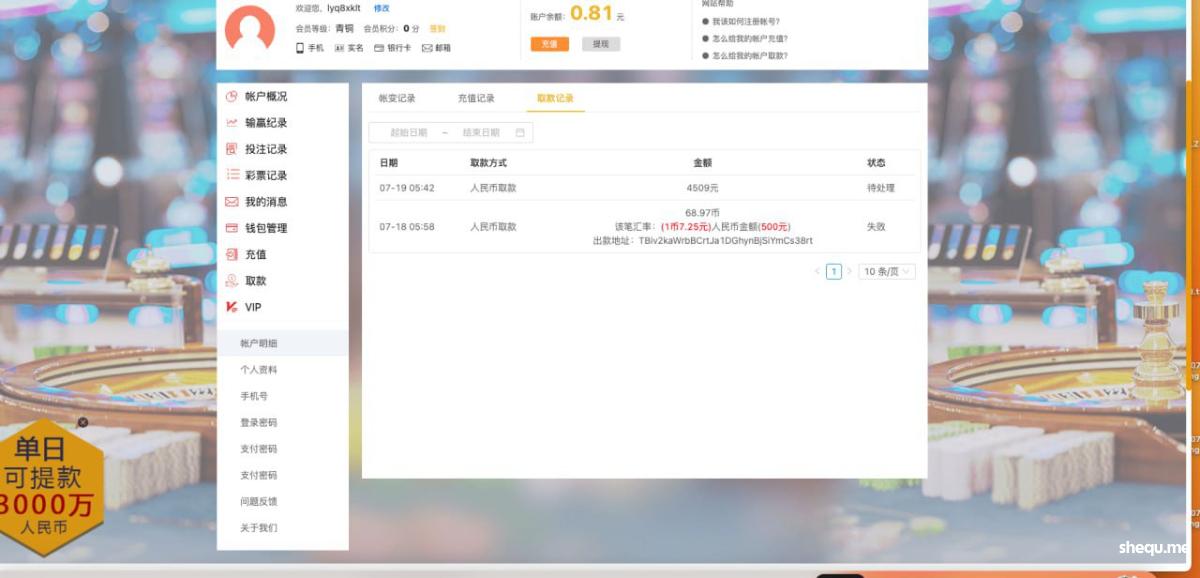Screen dimensions: 1200x578
Task: Expand the 10 条/页 page size dropdown
Action: coord(887,272)
